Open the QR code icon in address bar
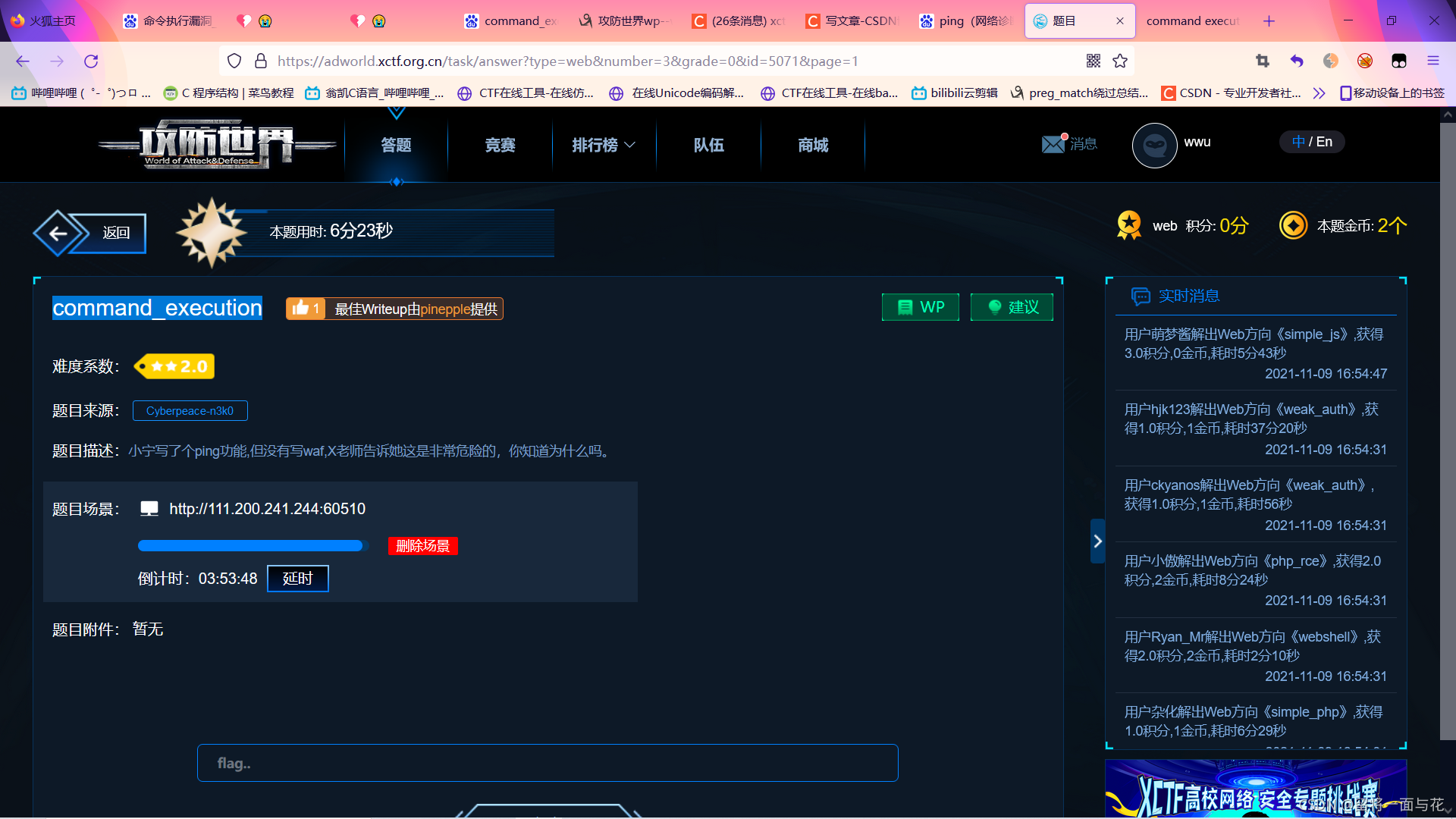 [1093, 61]
